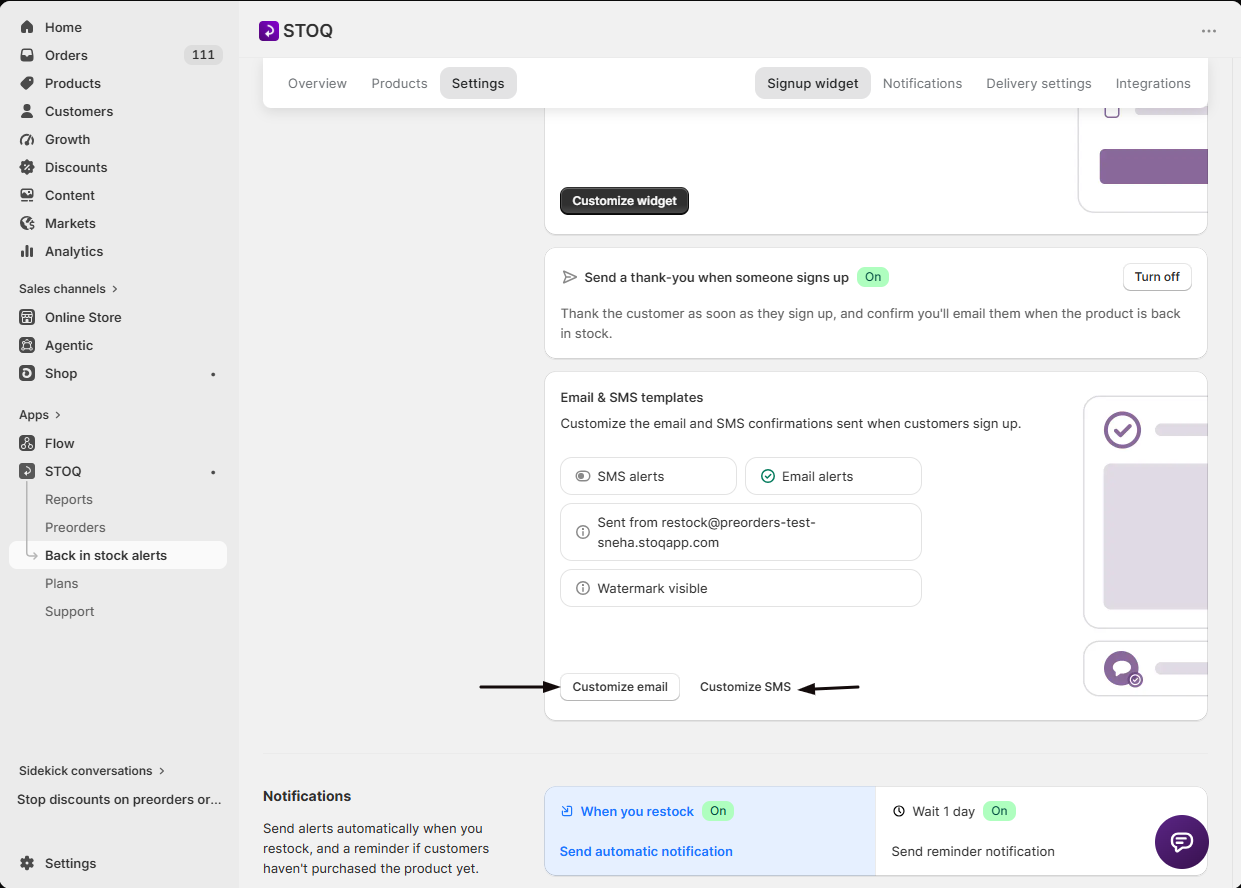Select the Settings tab in STOQ
This screenshot has width=1241, height=888.
tap(478, 83)
